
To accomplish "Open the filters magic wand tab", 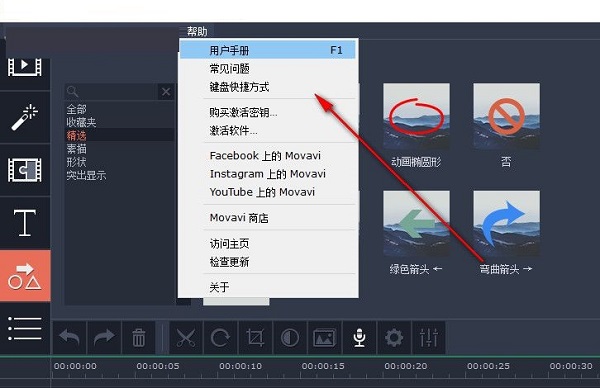I will 25,117.
